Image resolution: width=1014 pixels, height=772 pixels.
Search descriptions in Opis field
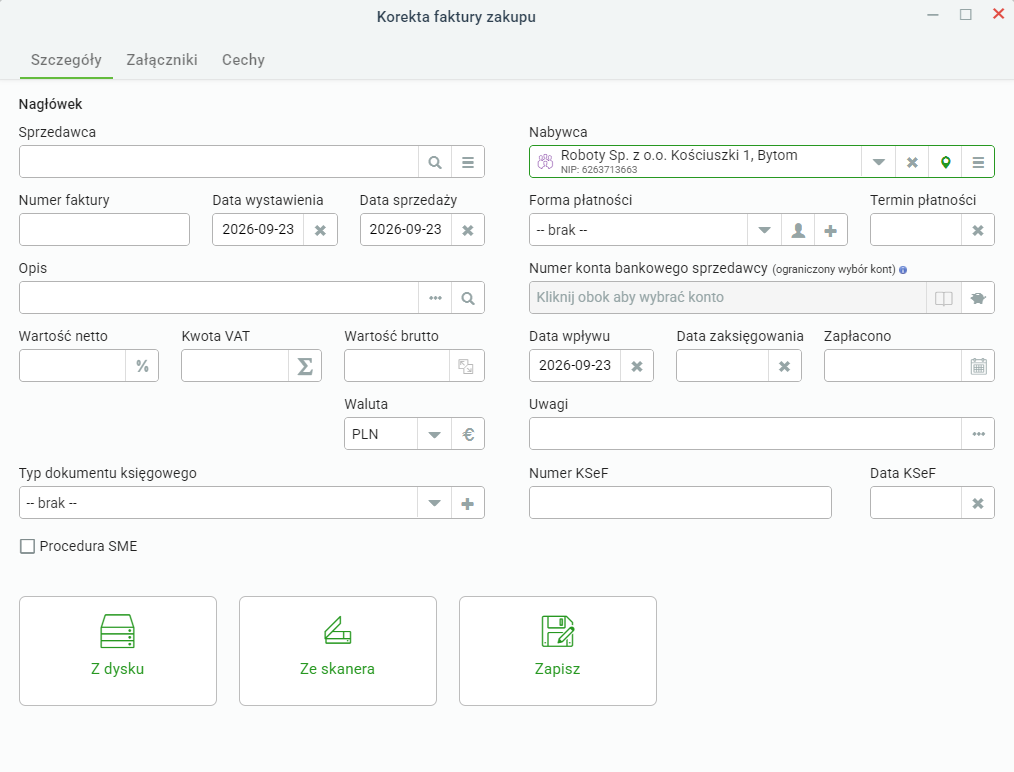(468, 298)
